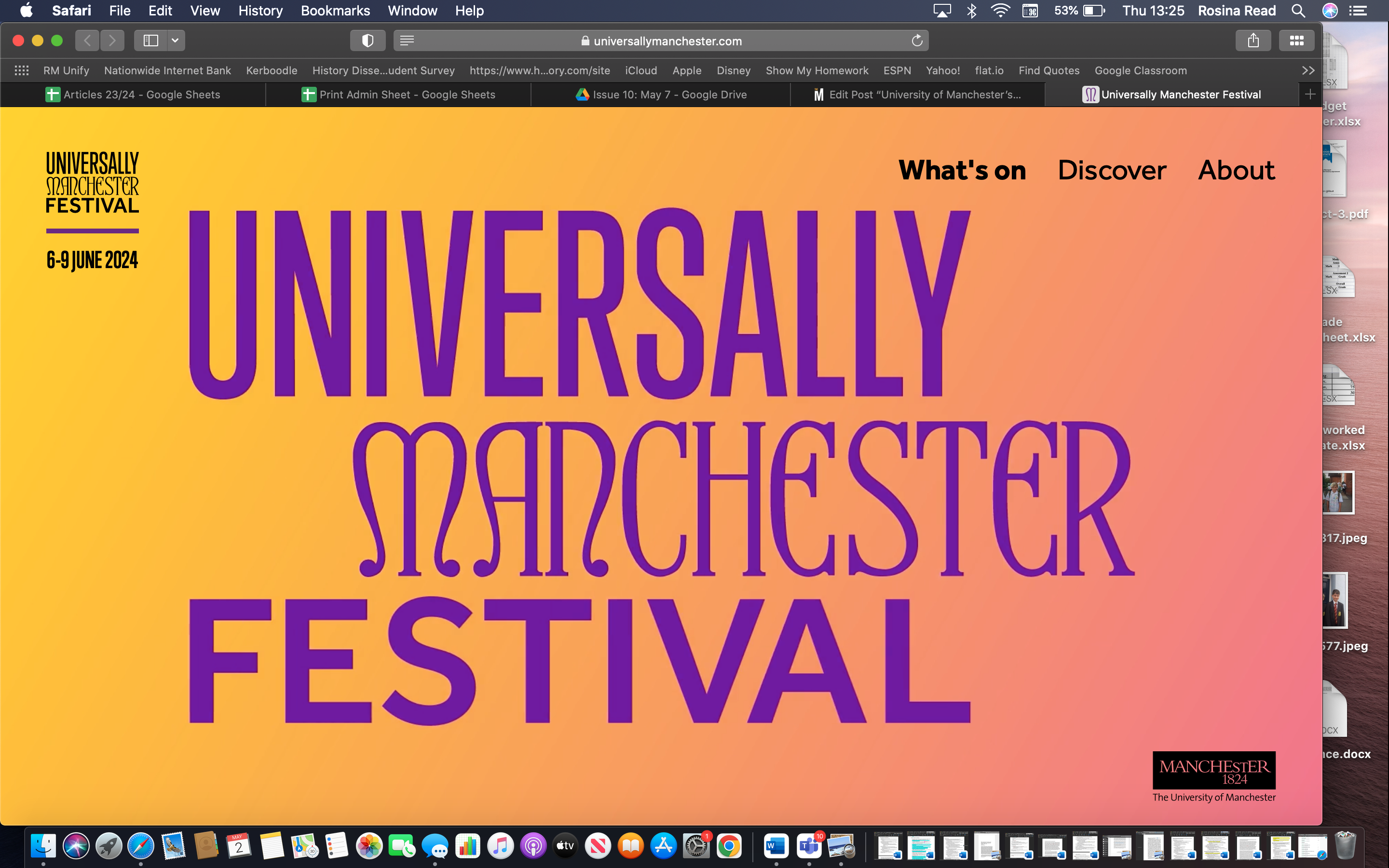Add a new tab with plus icon
Viewport: 1389px width, 868px height.
(x=1310, y=95)
